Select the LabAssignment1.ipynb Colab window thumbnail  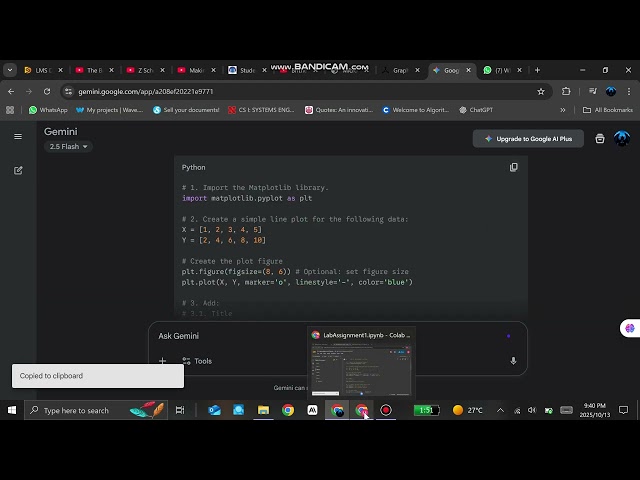[361, 362]
